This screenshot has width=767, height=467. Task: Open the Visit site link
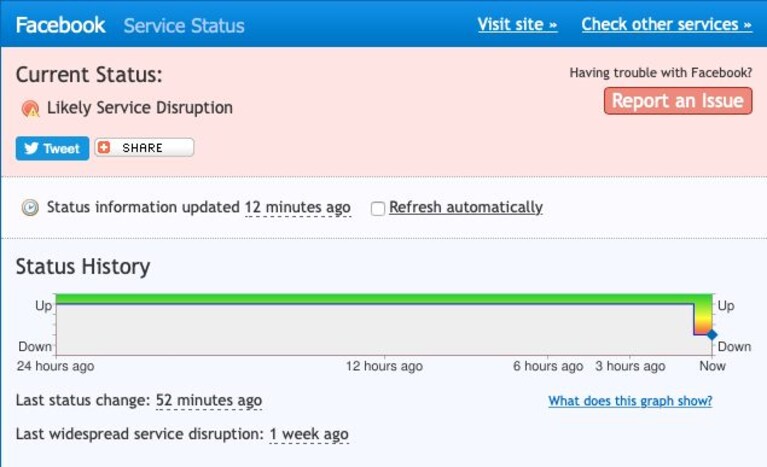(518, 24)
